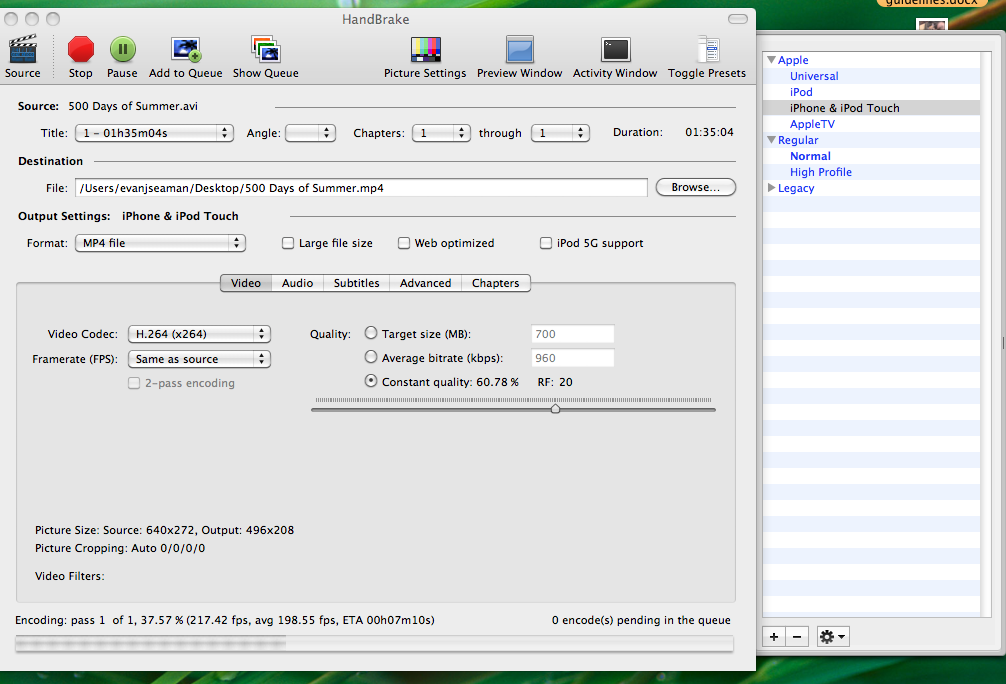
Task: Click the constant quality slider handle
Action: [x=556, y=409]
